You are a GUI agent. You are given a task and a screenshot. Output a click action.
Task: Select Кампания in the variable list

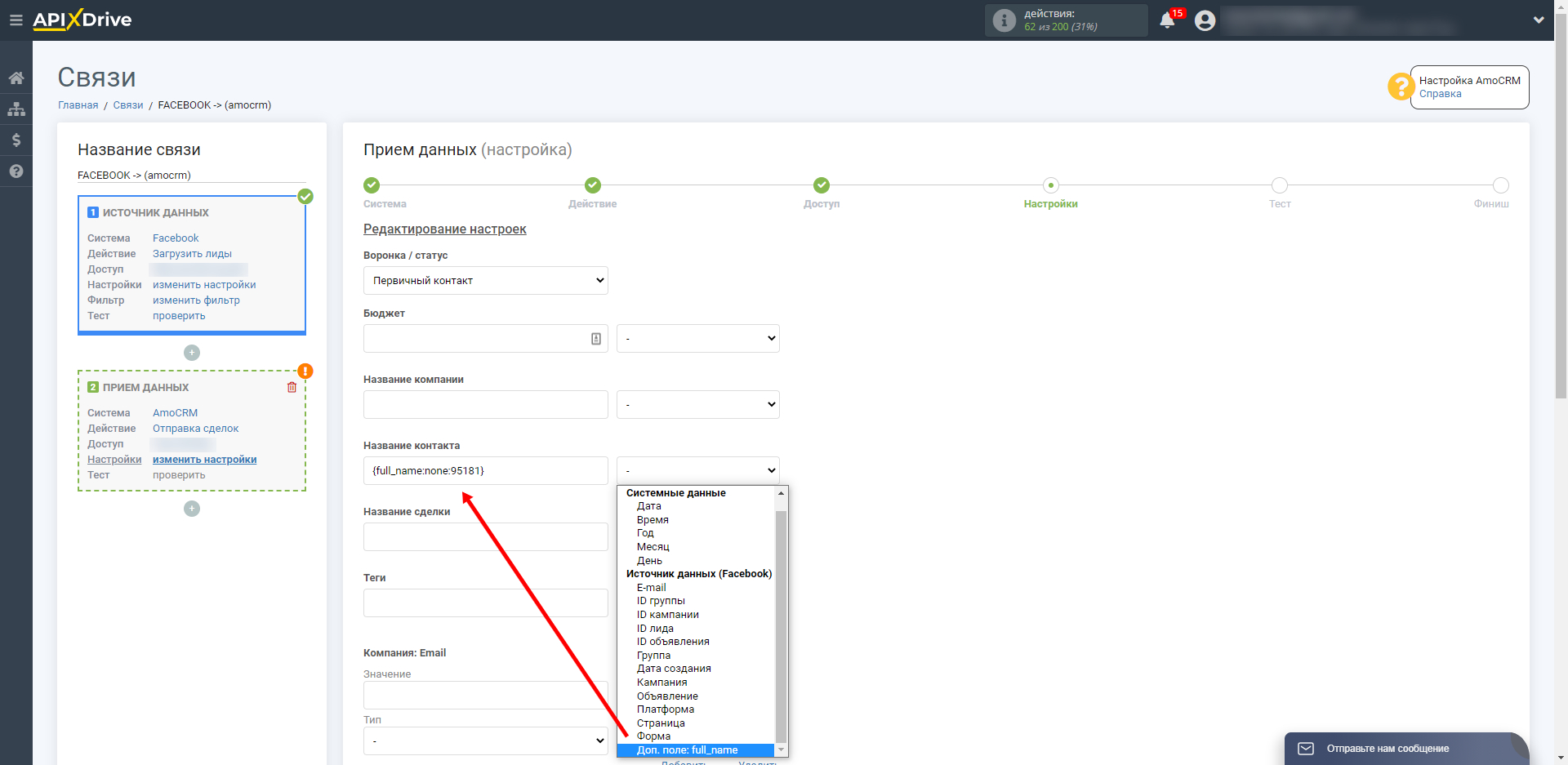pos(661,683)
